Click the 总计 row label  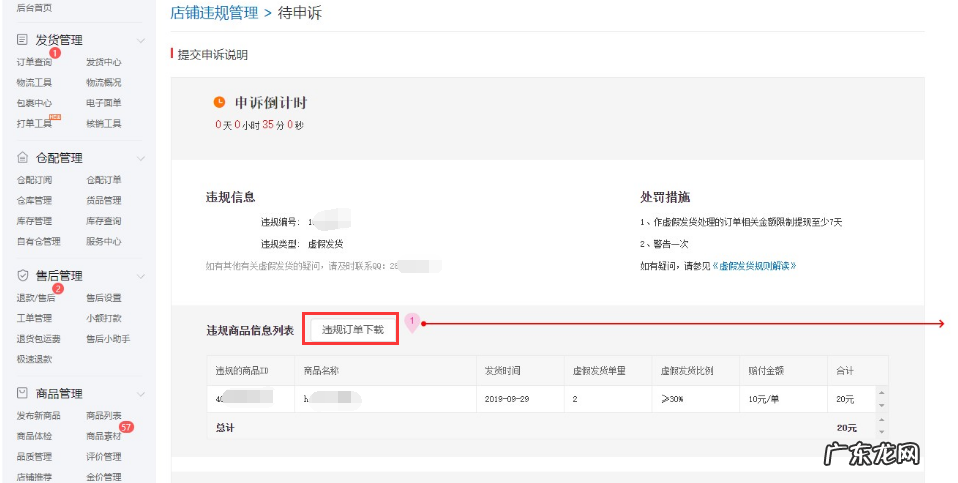point(225,427)
